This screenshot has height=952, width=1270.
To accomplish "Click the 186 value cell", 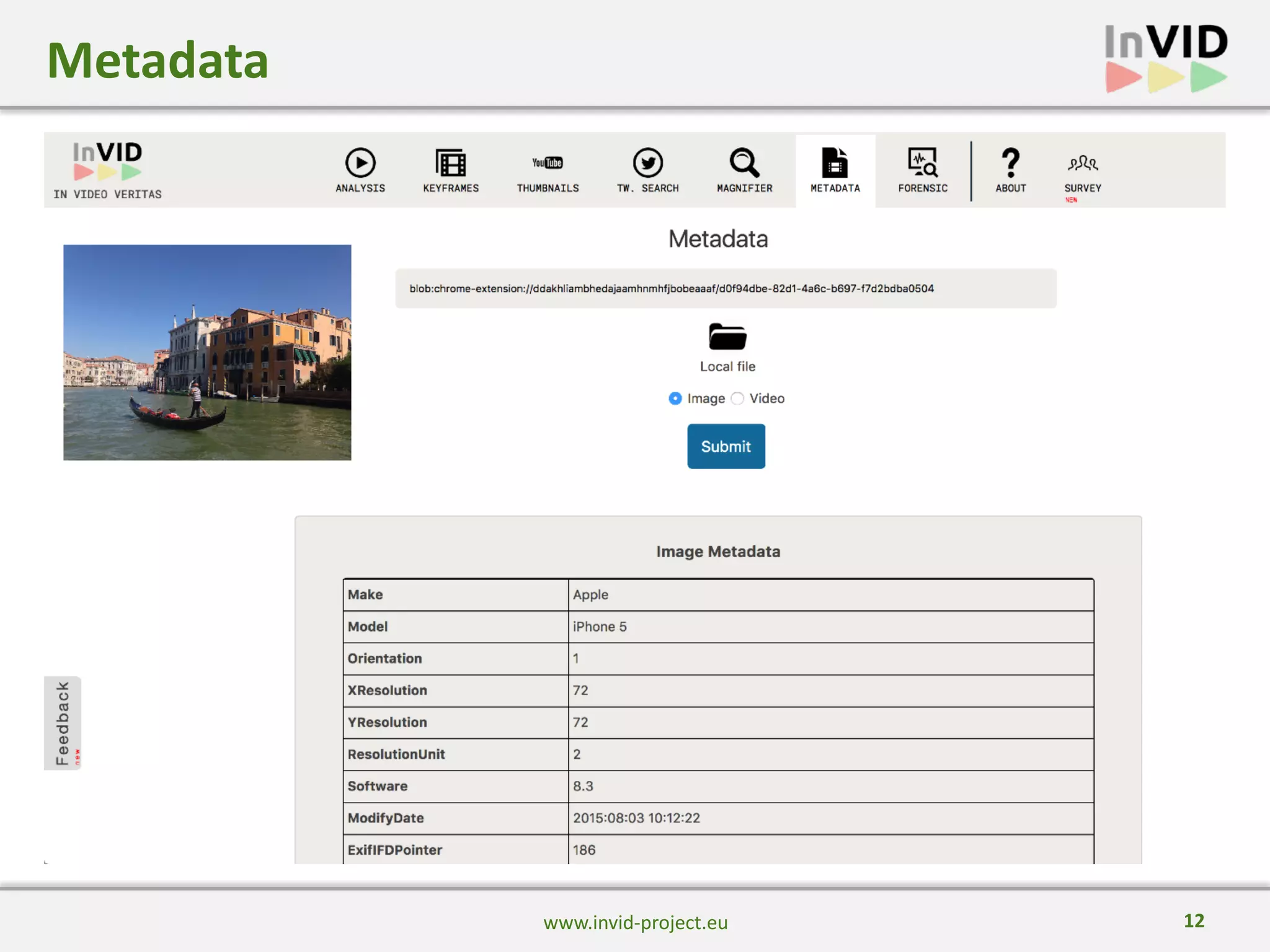I will click(831, 850).
